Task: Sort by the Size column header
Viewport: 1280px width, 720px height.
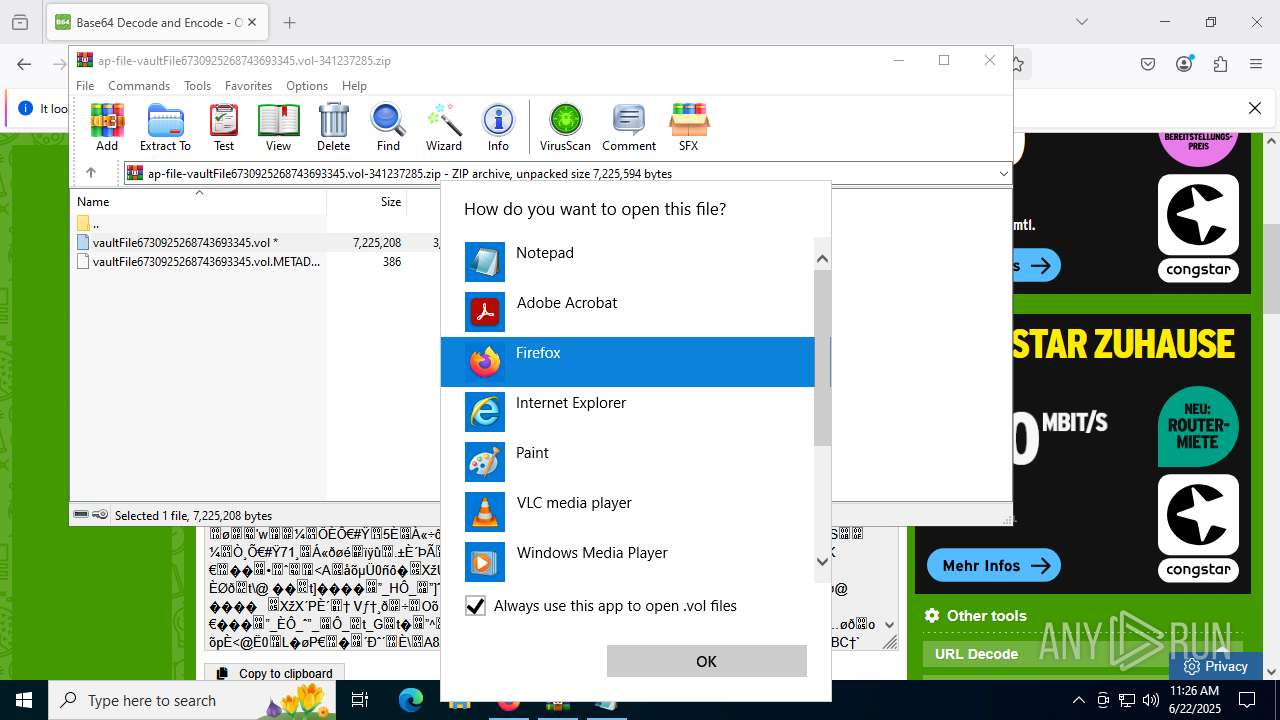Action: (x=367, y=201)
